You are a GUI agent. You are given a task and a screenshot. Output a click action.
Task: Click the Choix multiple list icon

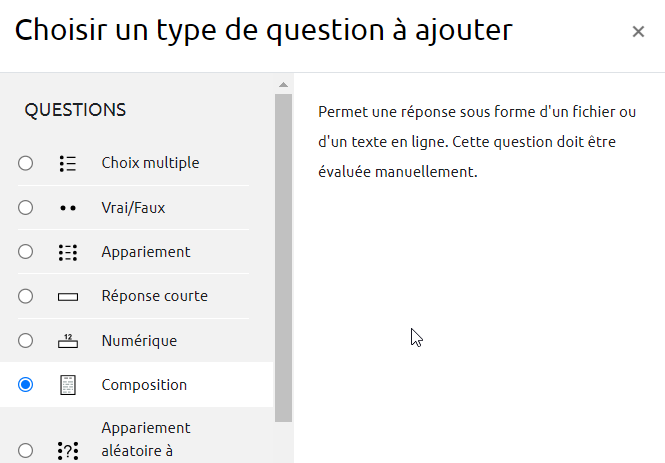point(68,164)
